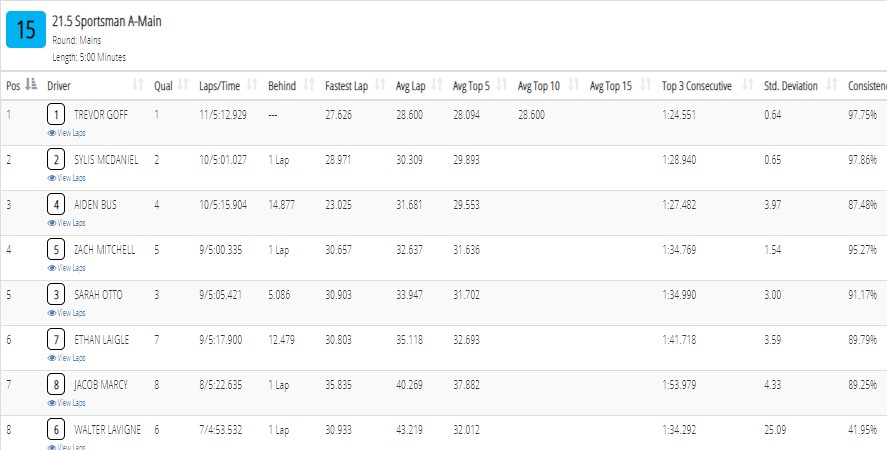Viewport: 887px width, 450px height.
Task: Click Top 3 Consecutive sort arrows
Action: (748, 85)
